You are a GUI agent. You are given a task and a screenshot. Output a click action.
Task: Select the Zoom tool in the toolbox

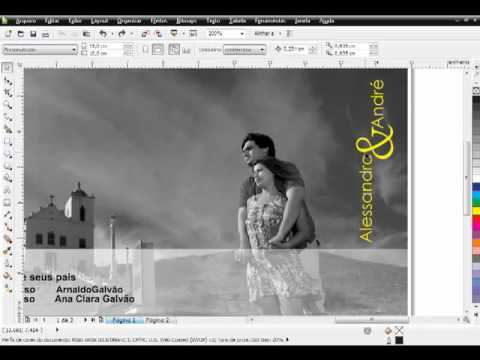coord(7,105)
